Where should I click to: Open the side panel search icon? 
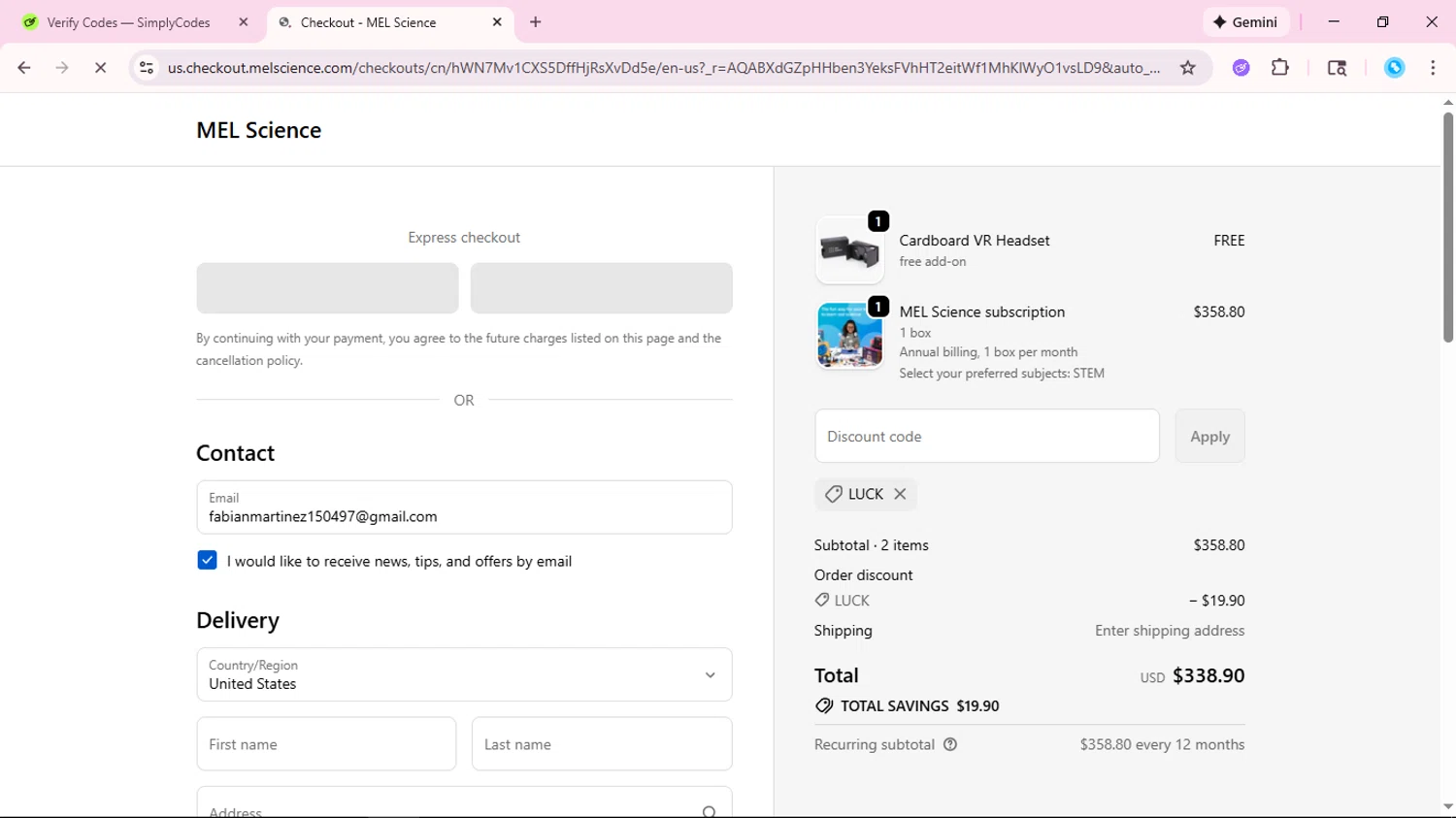coord(1337,68)
